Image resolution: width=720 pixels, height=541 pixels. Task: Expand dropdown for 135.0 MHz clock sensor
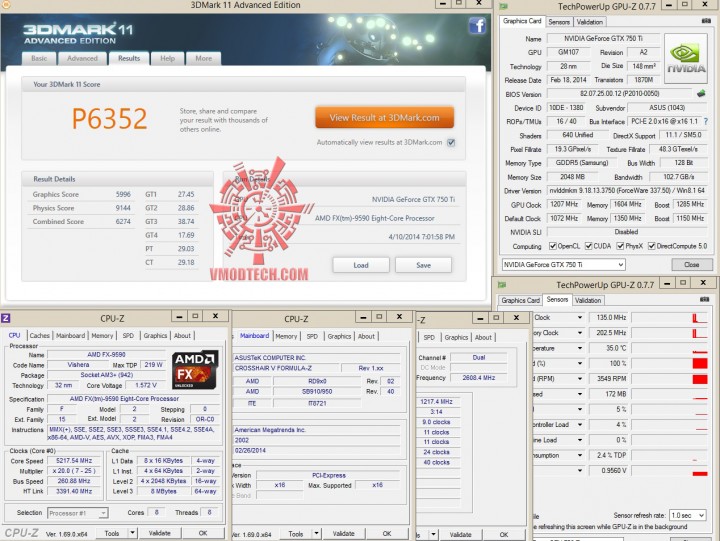(x=580, y=317)
